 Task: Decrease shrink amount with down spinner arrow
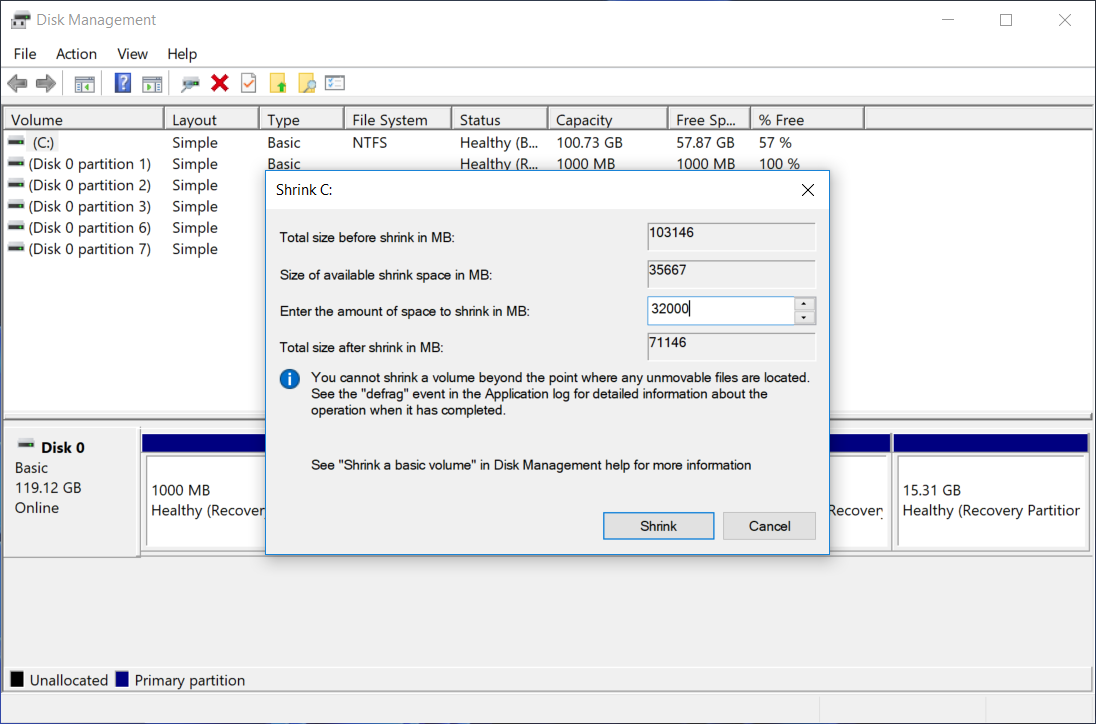pyautogui.click(x=805, y=318)
